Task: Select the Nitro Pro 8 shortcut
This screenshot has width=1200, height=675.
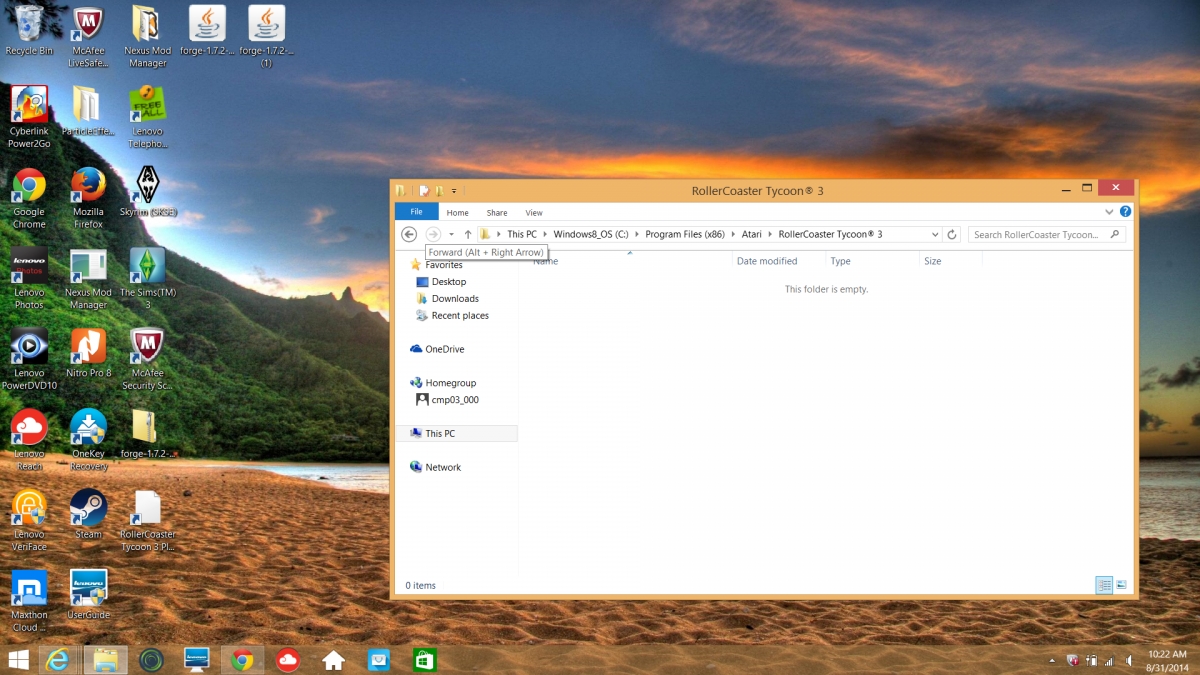Action: pyautogui.click(x=88, y=353)
